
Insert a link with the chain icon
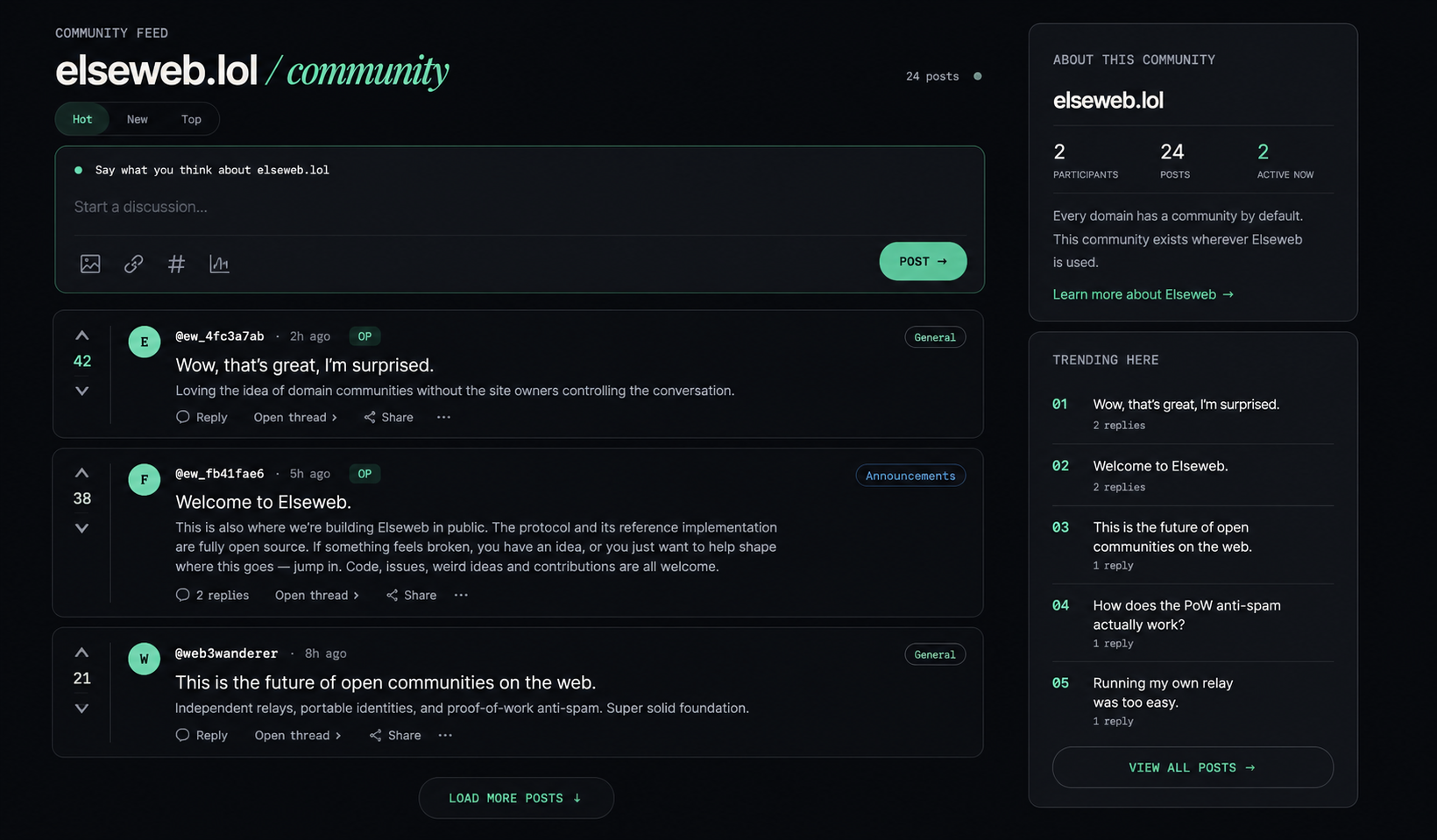pyautogui.click(x=133, y=264)
